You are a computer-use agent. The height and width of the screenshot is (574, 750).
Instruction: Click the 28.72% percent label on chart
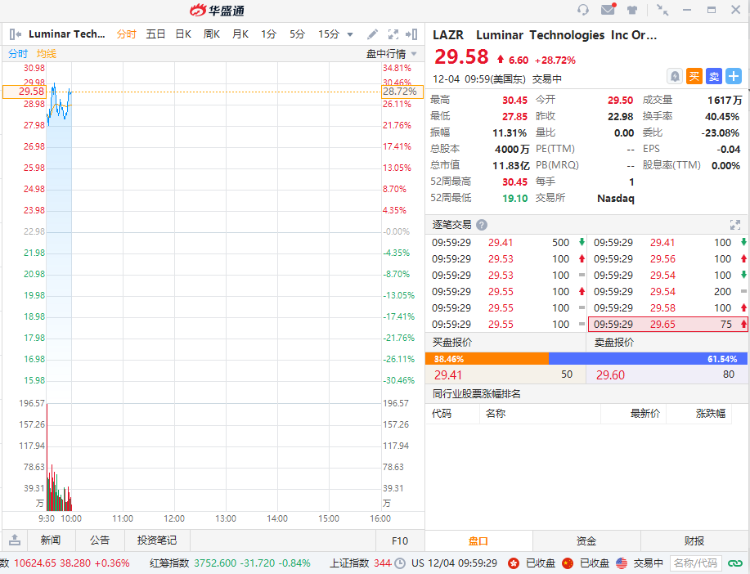pos(402,91)
